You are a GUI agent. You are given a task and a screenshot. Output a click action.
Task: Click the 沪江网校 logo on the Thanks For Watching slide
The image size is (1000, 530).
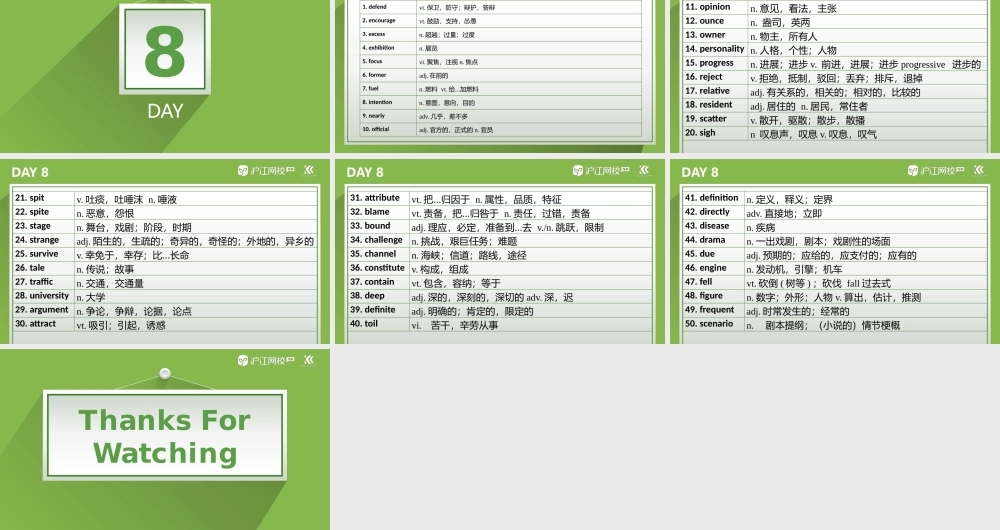[x=266, y=360]
